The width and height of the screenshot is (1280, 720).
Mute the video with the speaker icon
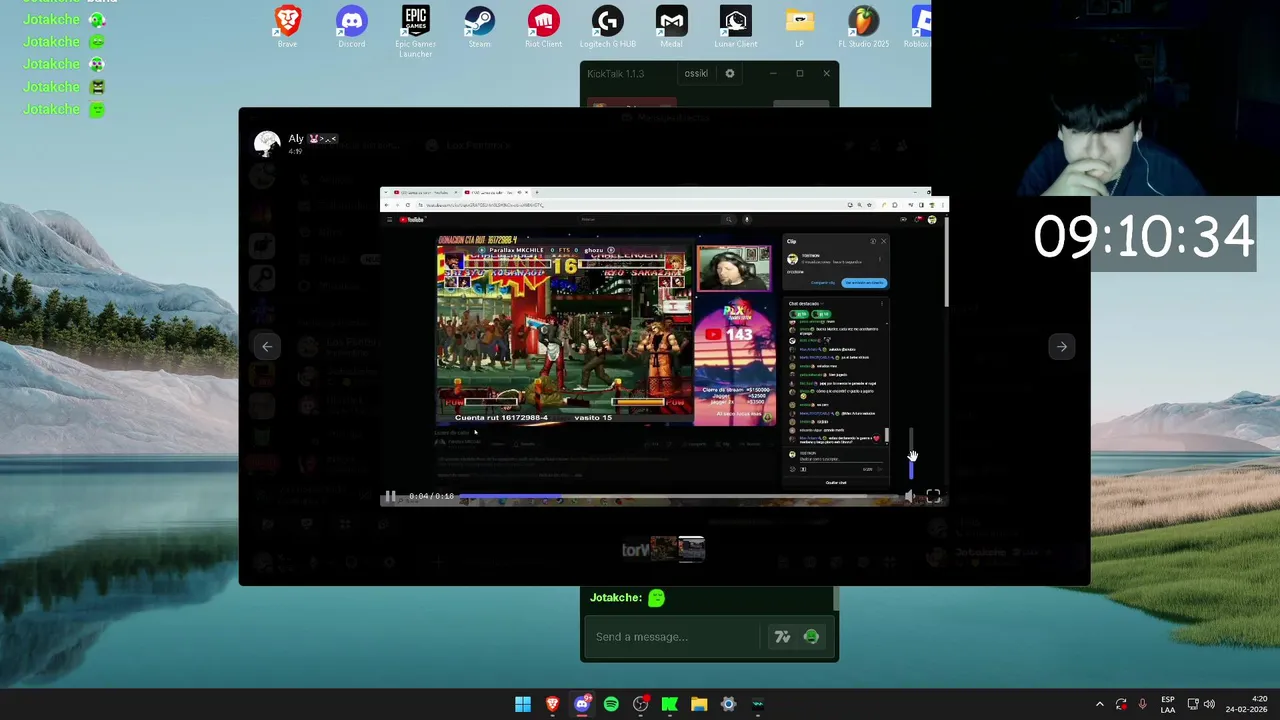click(909, 496)
